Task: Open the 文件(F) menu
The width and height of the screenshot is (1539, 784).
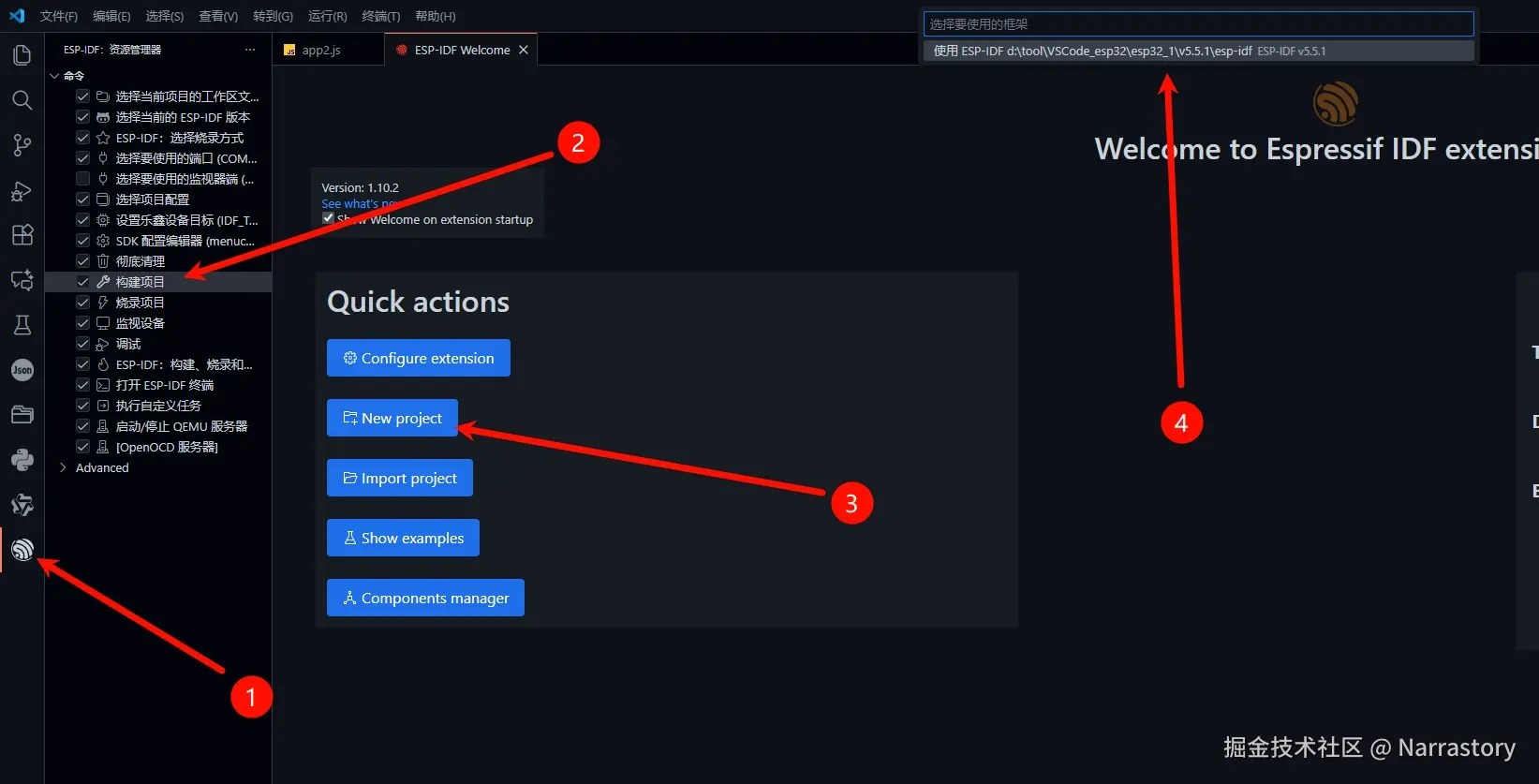Action: pyautogui.click(x=59, y=16)
